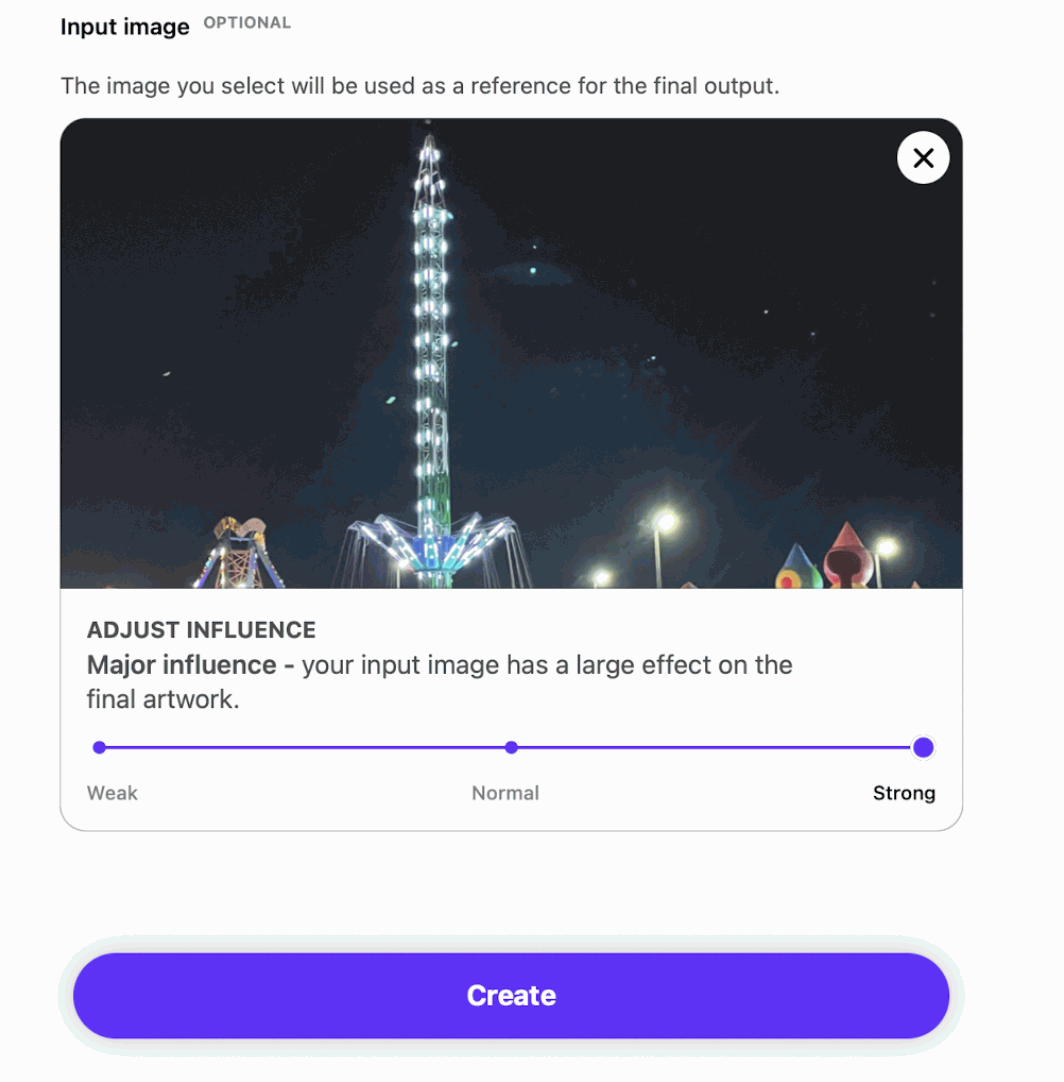1064x1082 pixels.
Task: Click the small lit ride at the preview's lower left
Action: click(239, 553)
